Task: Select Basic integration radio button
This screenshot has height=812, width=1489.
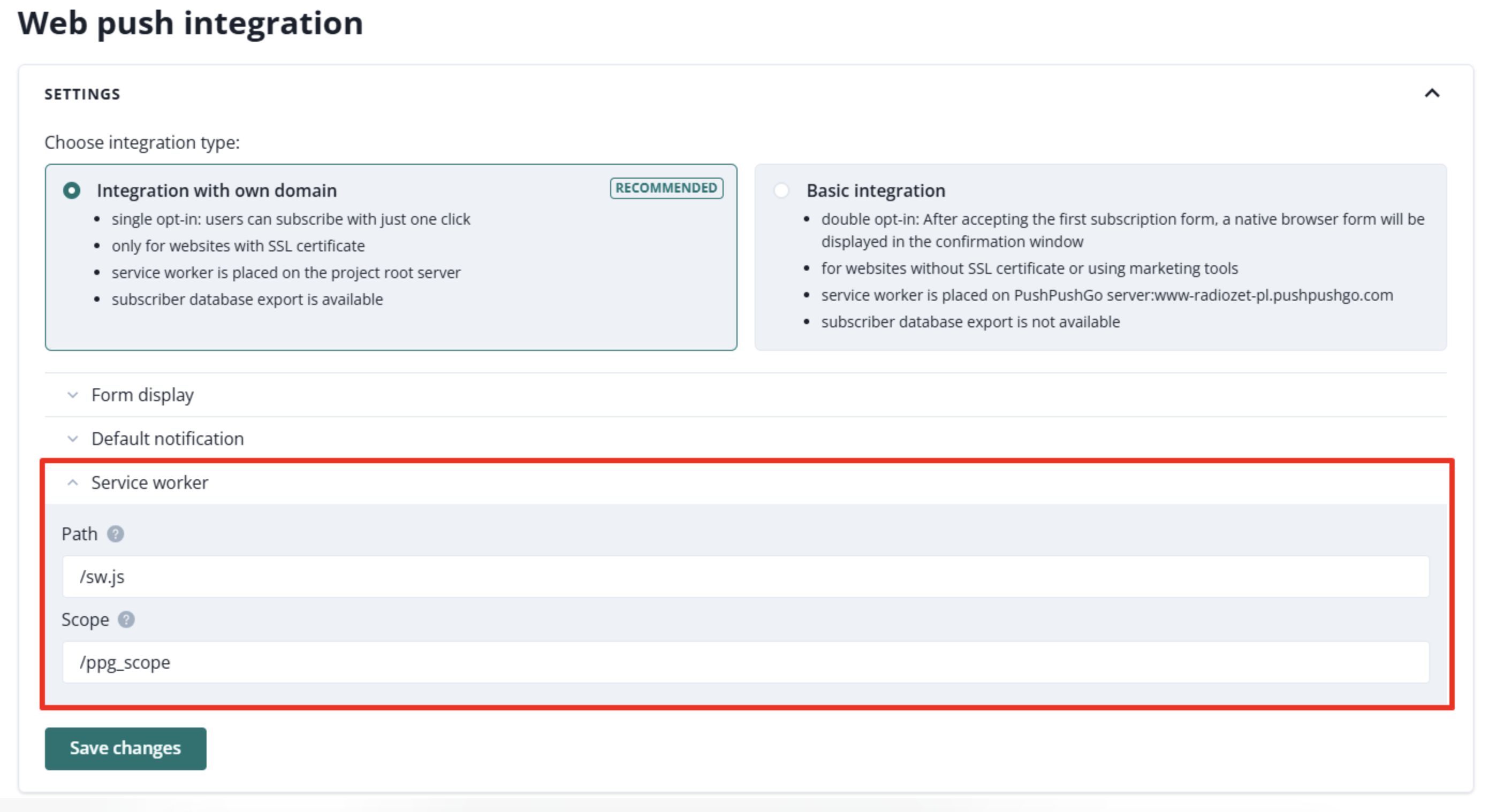Action: coord(781,190)
